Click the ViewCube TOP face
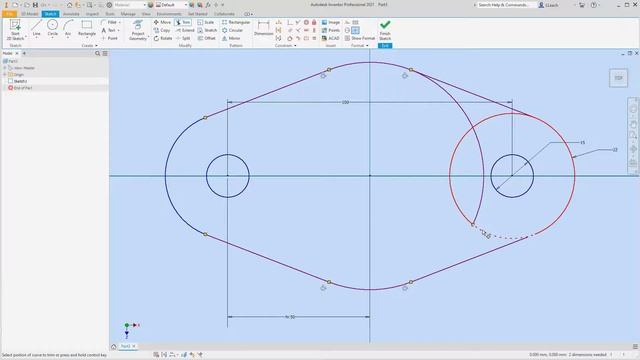The width and height of the screenshot is (640, 360). pos(618,78)
